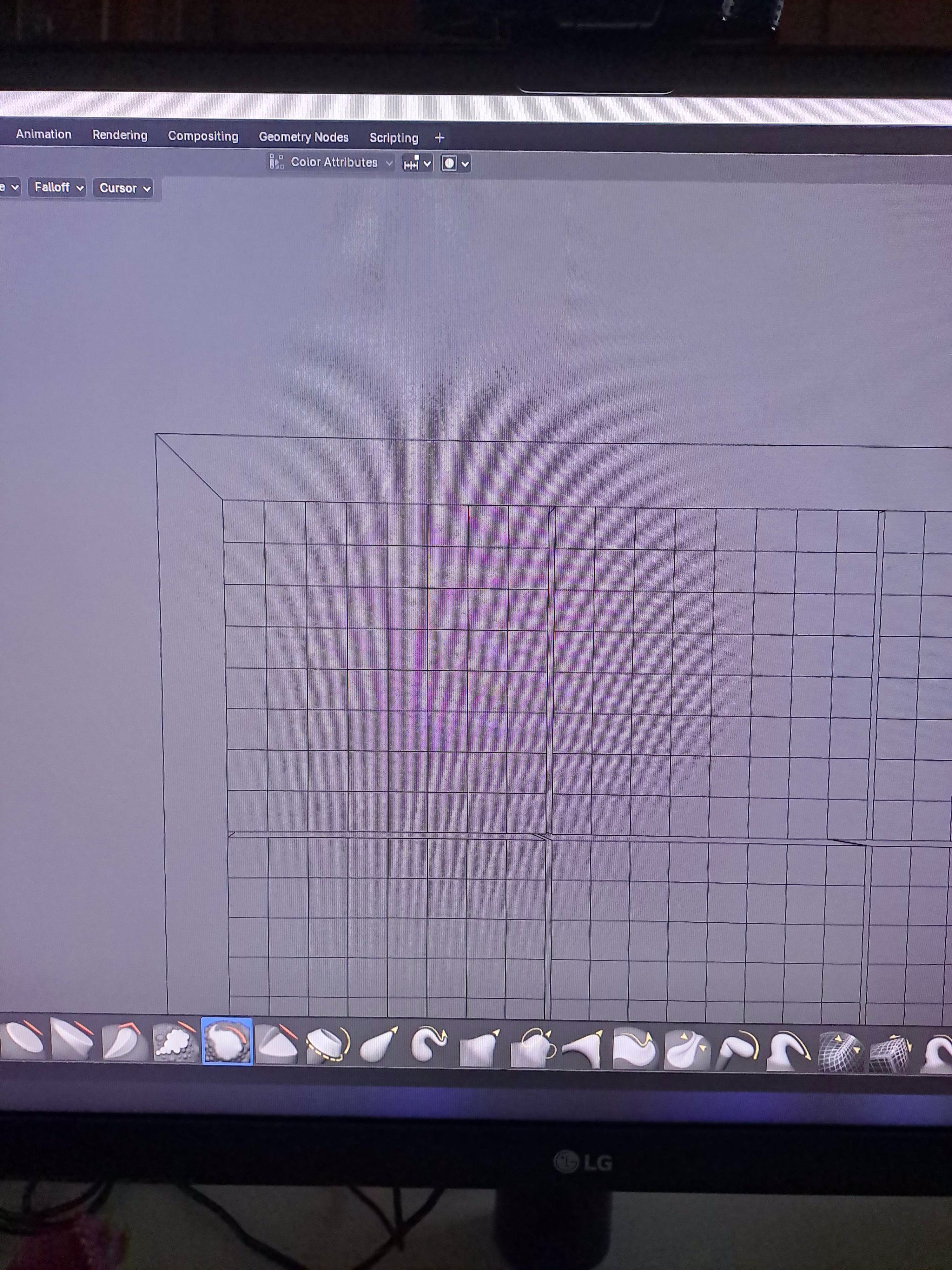Image resolution: width=952 pixels, height=1270 pixels.
Task: Open the Falloff dropdown
Action: pos(57,188)
